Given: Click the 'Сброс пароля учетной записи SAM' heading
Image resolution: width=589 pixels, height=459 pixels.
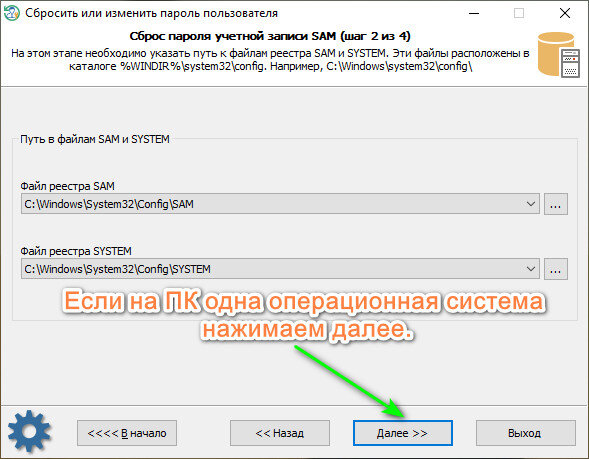Looking at the screenshot, I should click(270, 36).
